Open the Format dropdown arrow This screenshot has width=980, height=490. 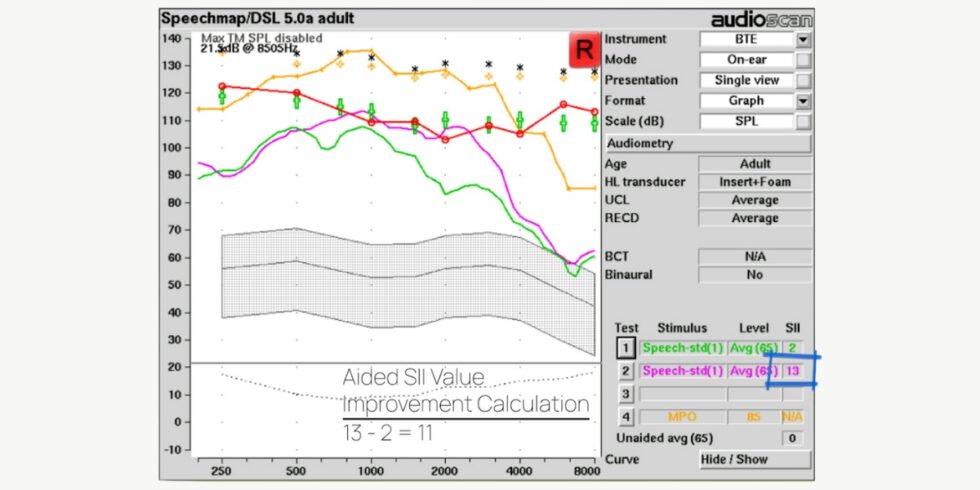pos(803,101)
